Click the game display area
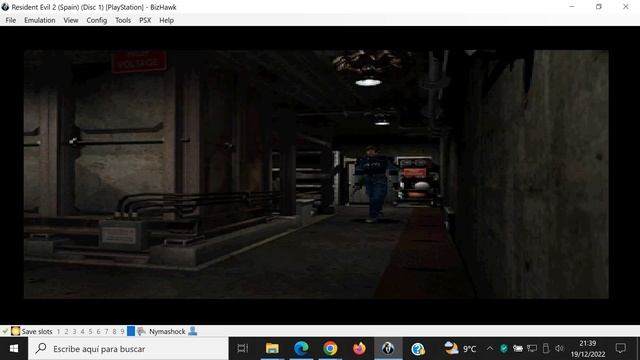 [316, 174]
